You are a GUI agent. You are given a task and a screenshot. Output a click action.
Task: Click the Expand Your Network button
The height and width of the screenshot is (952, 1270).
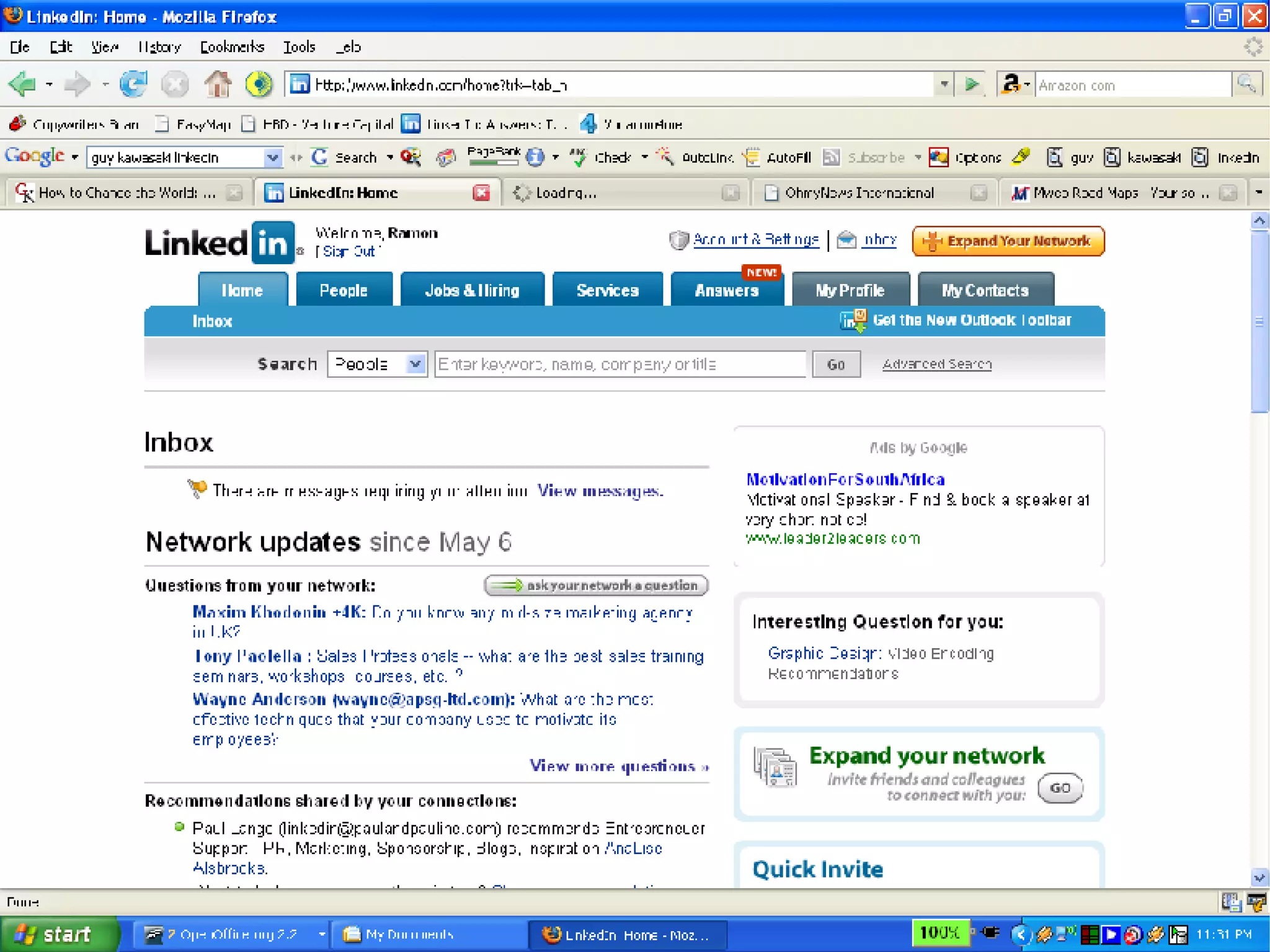pyautogui.click(x=1008, y=241)
